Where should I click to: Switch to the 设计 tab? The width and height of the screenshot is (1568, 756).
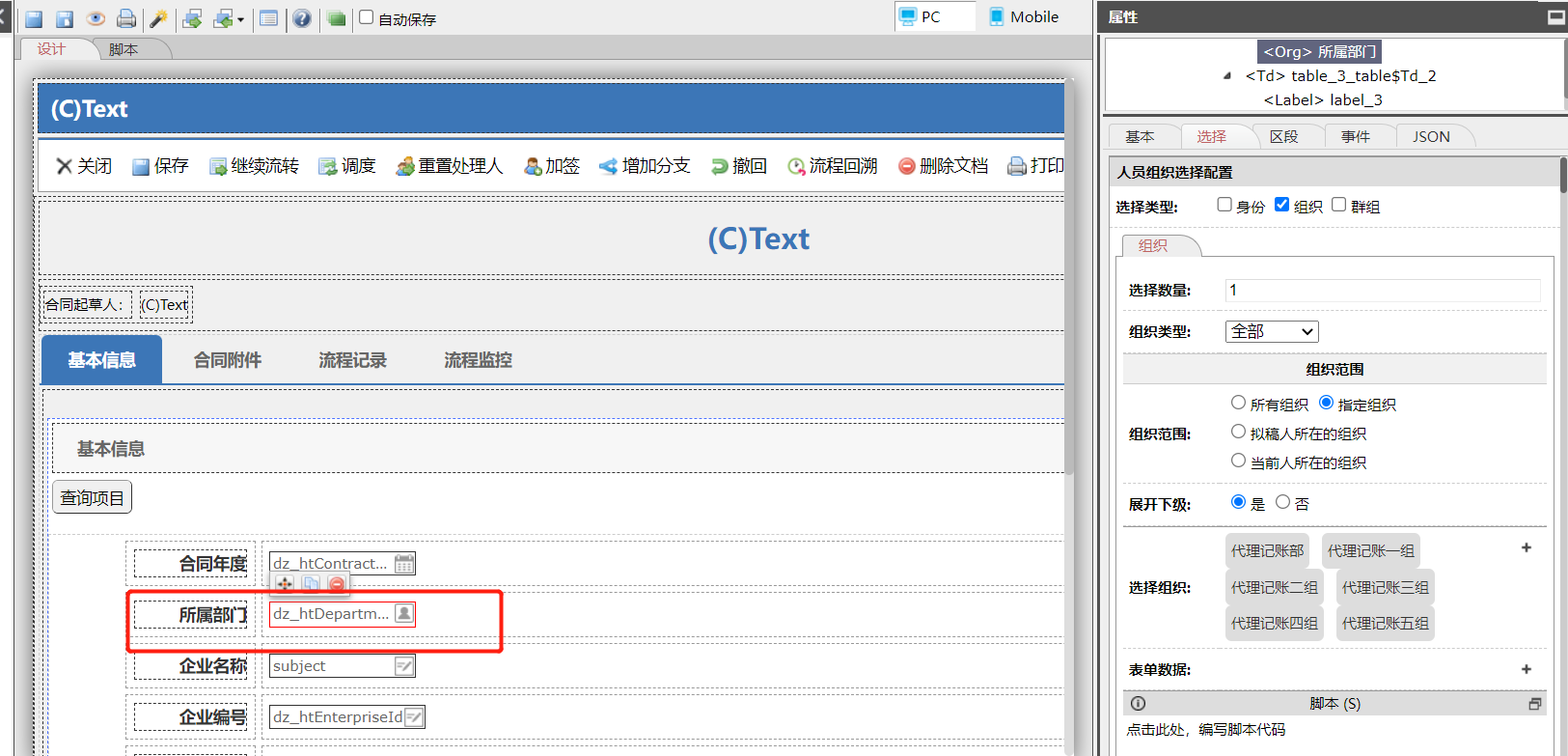[x=51, y=49]
